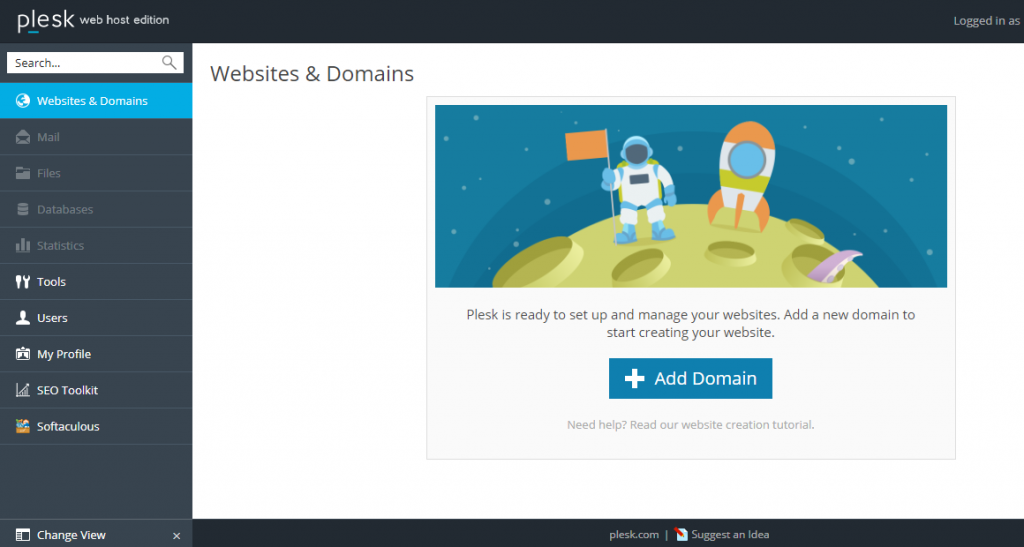The width and height of the screenshot is (1024, 547).
Task: Focus the Search input field
Action: (x=85, y=63)
